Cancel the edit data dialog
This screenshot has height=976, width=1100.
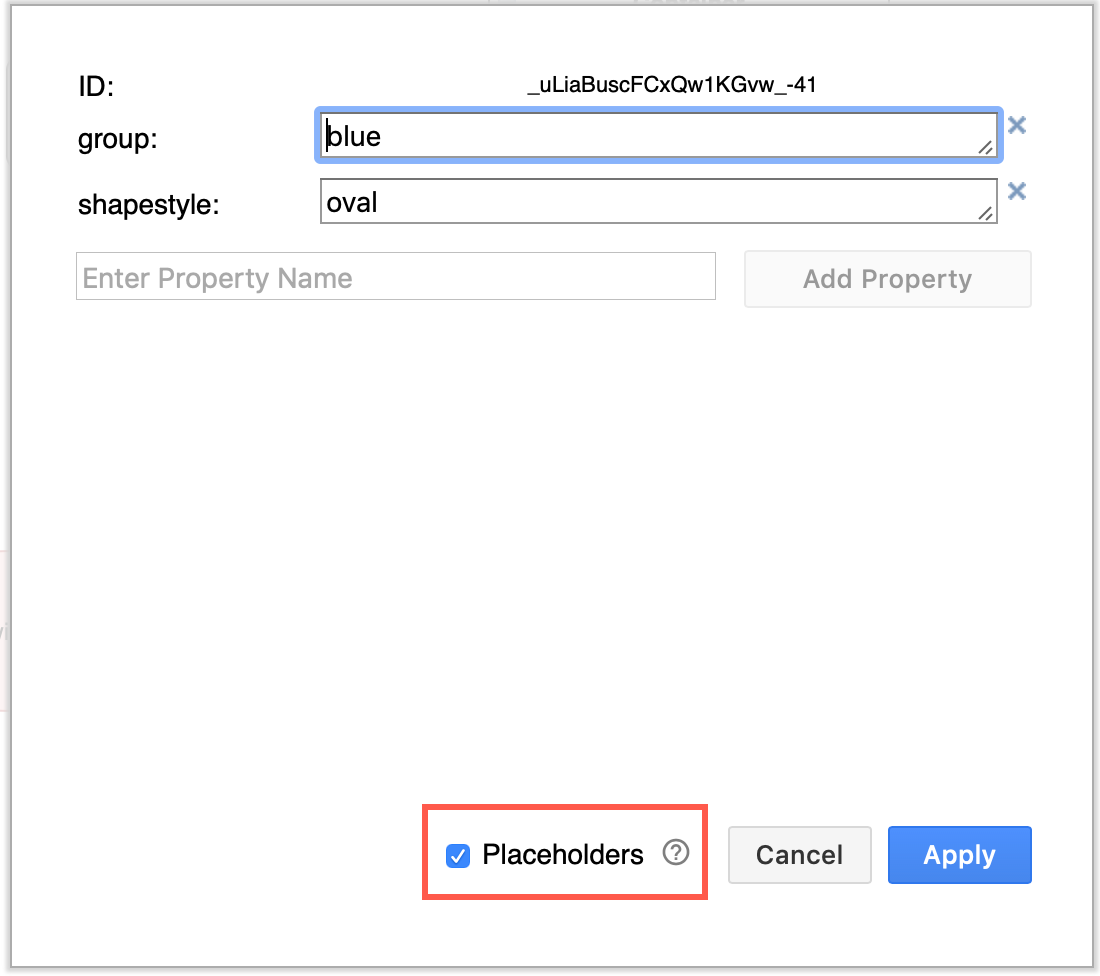(799, 854)
